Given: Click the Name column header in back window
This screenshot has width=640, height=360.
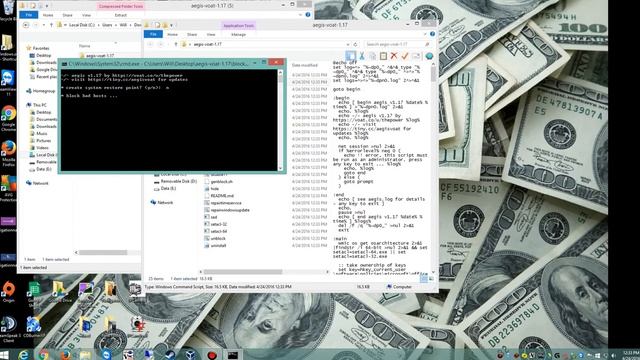Looking at the screenshot, I should point(84,46).
